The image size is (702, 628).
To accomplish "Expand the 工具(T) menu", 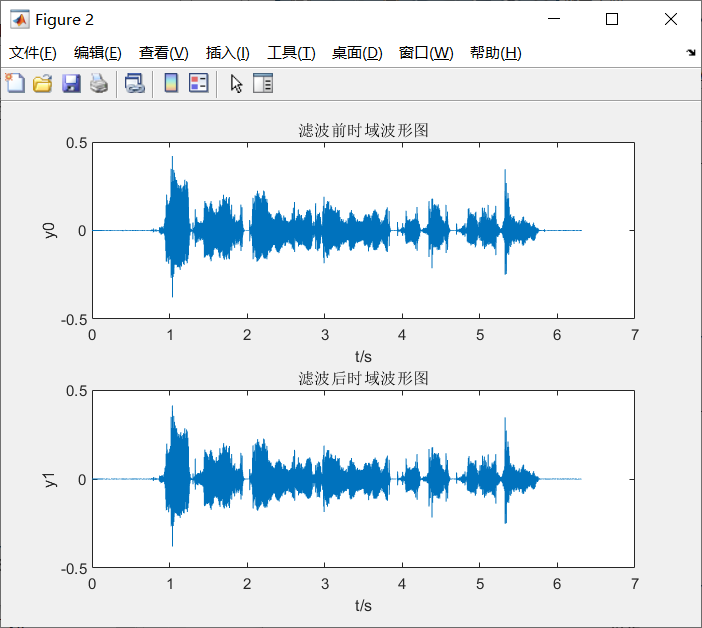I will tap(291, 53).
